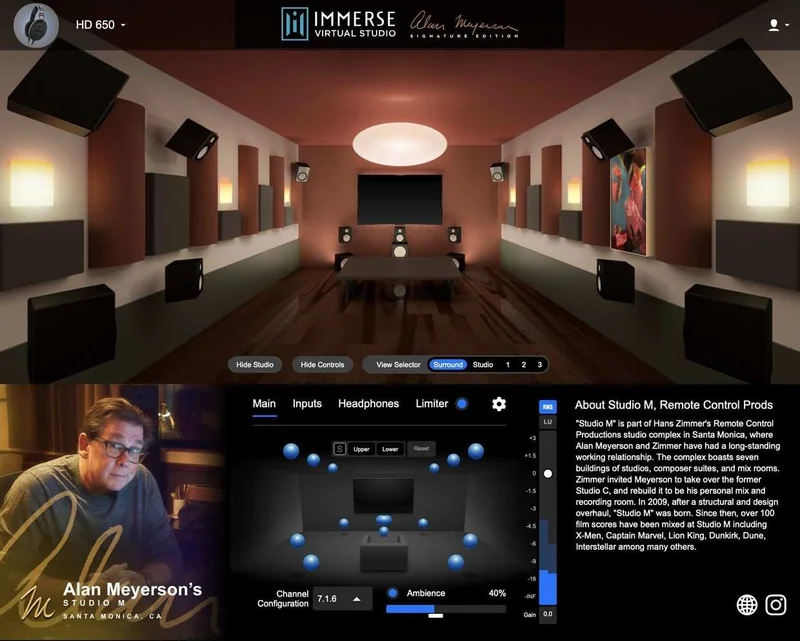The height and width of the screenshot is (641, 800).
Task: Click the level meter bar display
Action: click(548, 518)
